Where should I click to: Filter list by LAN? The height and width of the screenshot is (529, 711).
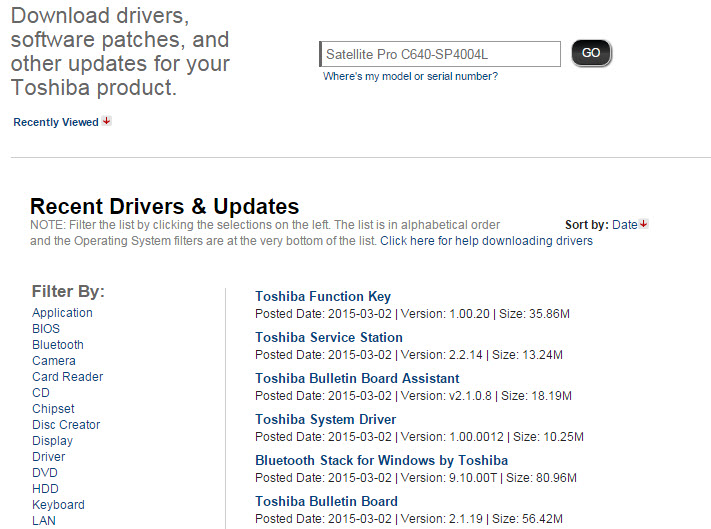44,521
